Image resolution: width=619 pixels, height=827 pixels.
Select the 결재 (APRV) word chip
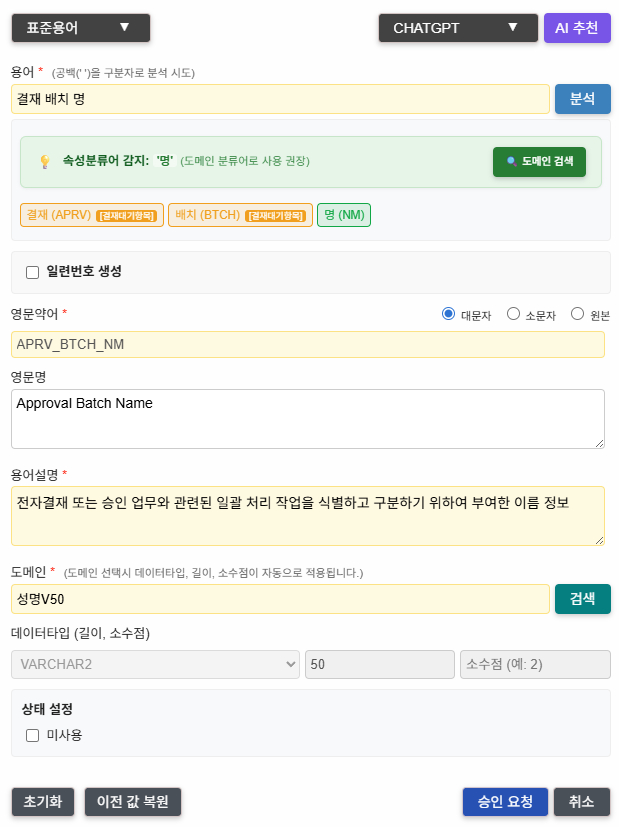click(92, 215)
